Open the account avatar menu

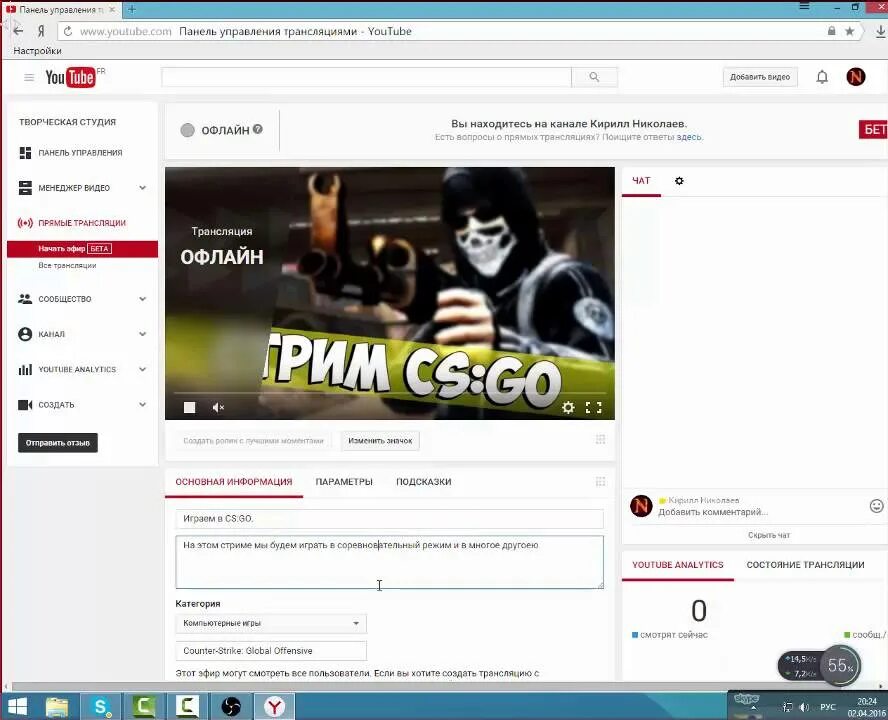click(856, 76)
